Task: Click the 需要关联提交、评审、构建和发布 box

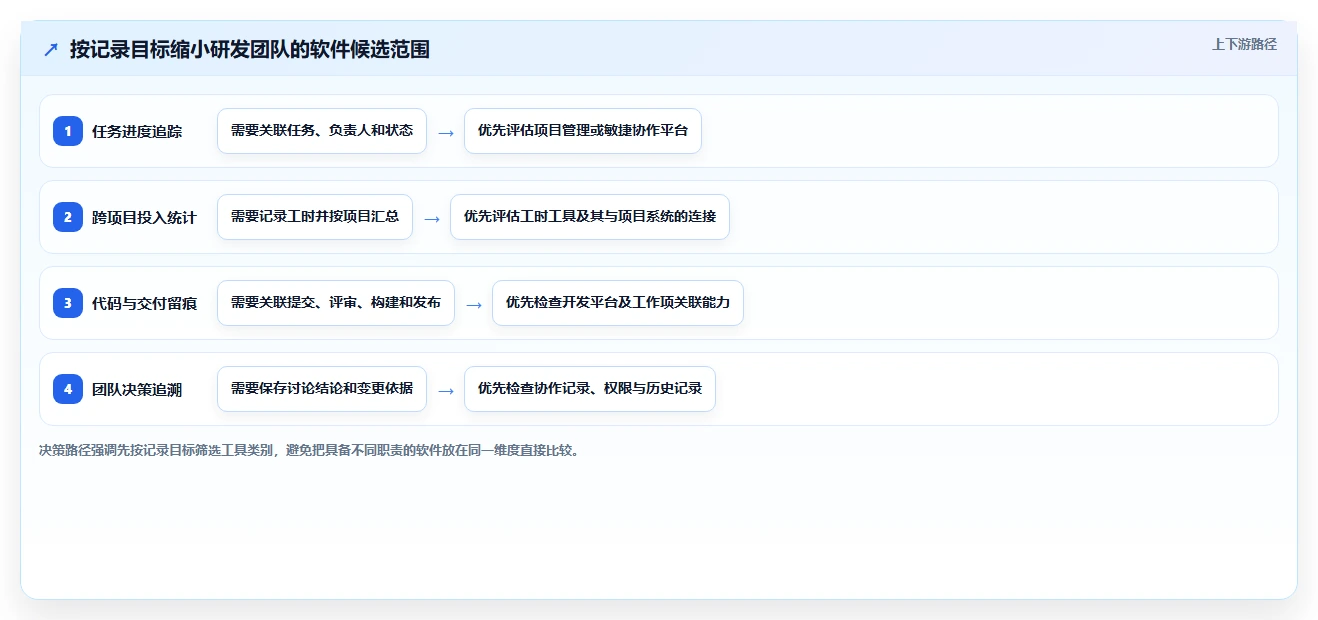Action: pyautogui.click(x=336, y=303)
